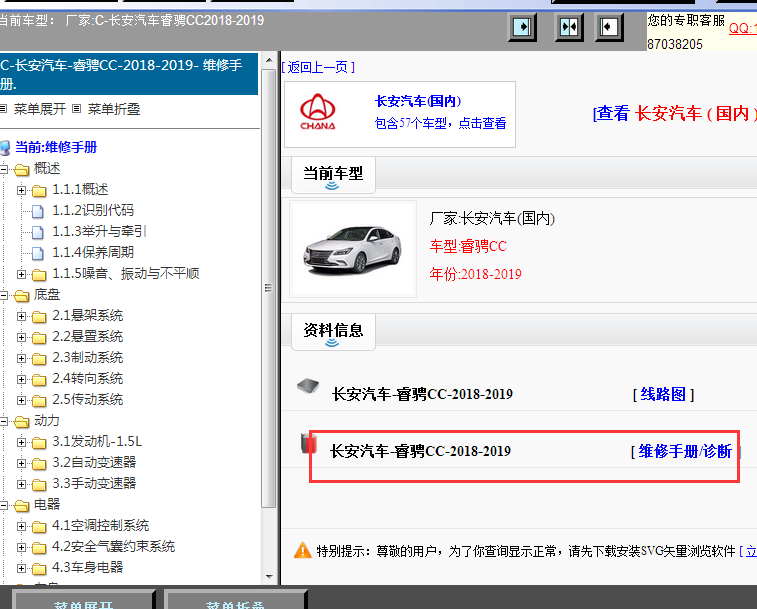Click the 87038205 service number
The width and height of the screenshot is (757, 609).
coord(675,44)
